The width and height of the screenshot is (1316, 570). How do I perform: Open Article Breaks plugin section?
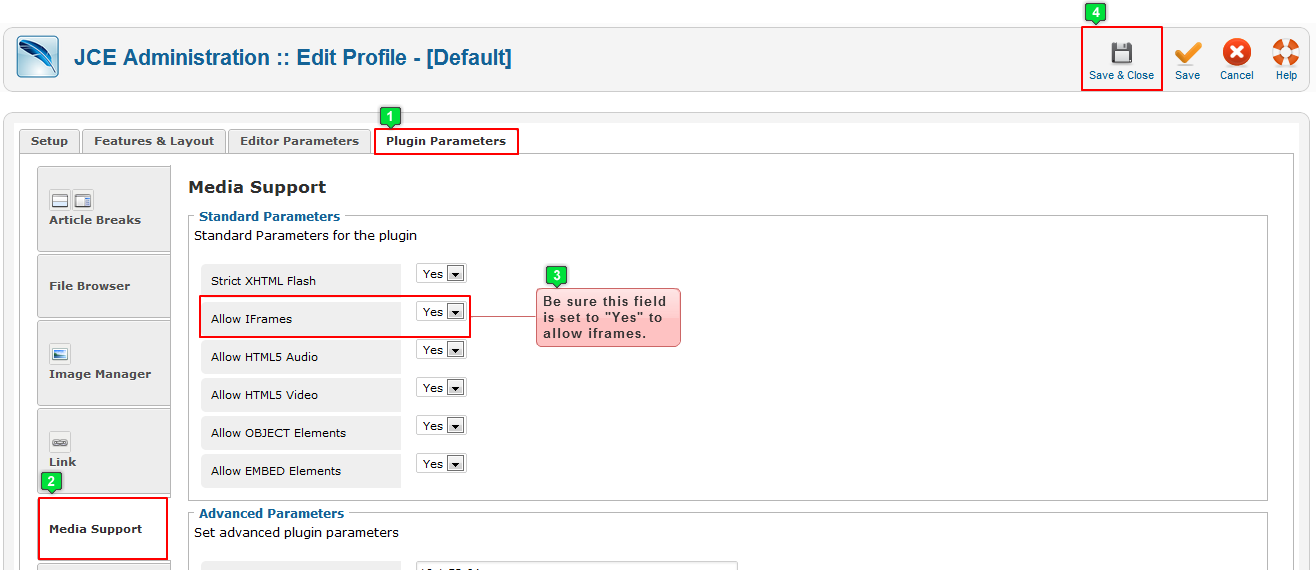click(104, 209)
